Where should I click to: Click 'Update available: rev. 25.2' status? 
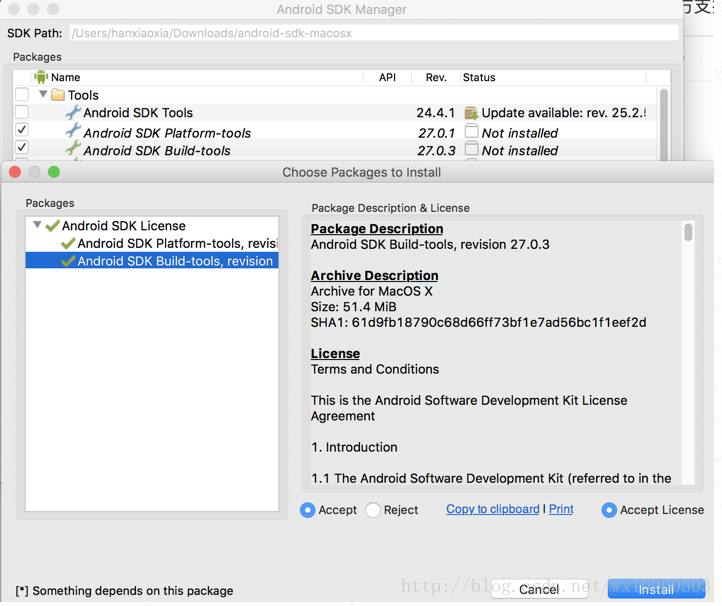pos(564,113)
